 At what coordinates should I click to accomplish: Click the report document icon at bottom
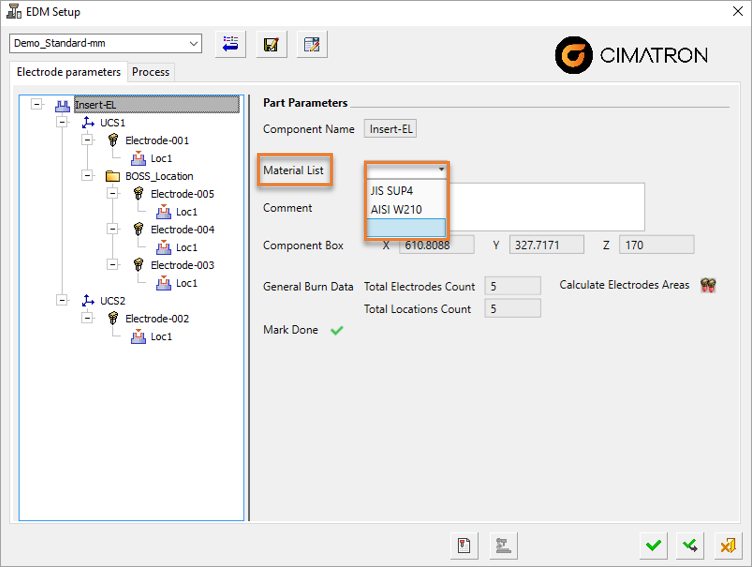click(464, 545)
